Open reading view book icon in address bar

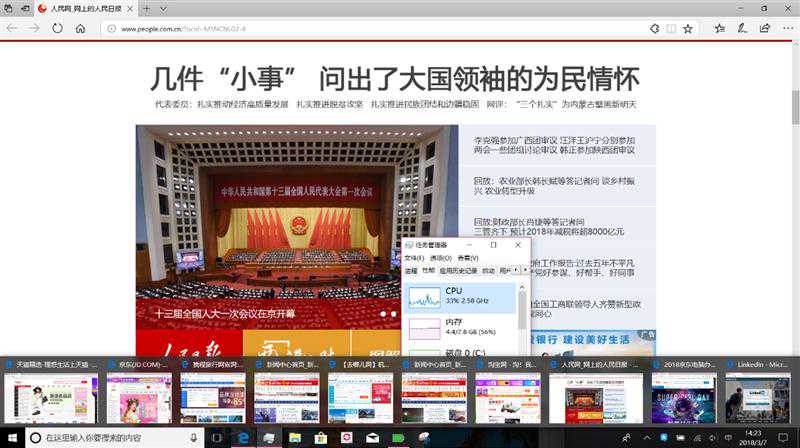pos(666,29)
